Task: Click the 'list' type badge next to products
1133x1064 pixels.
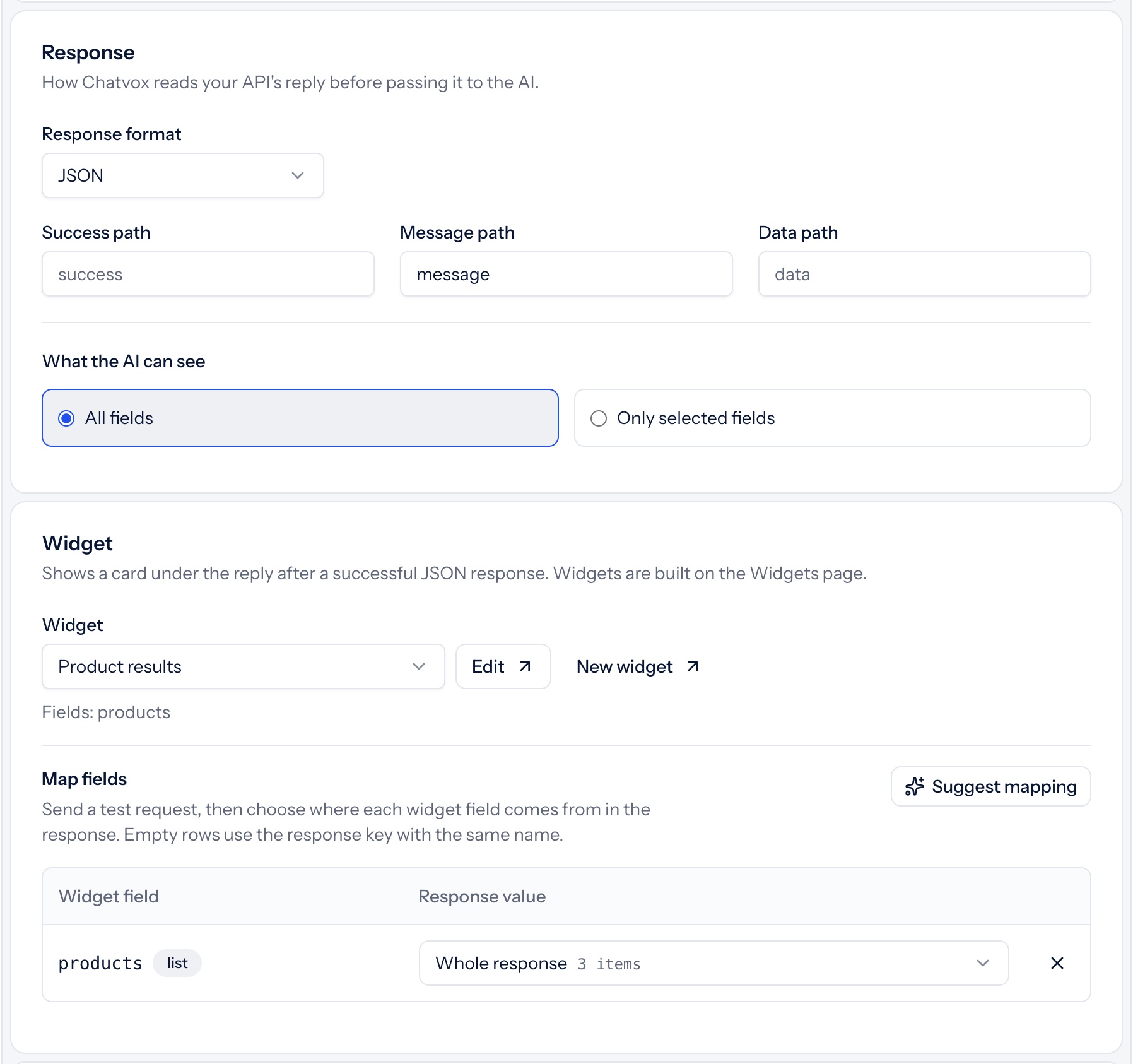Action: tap(177, 963)
